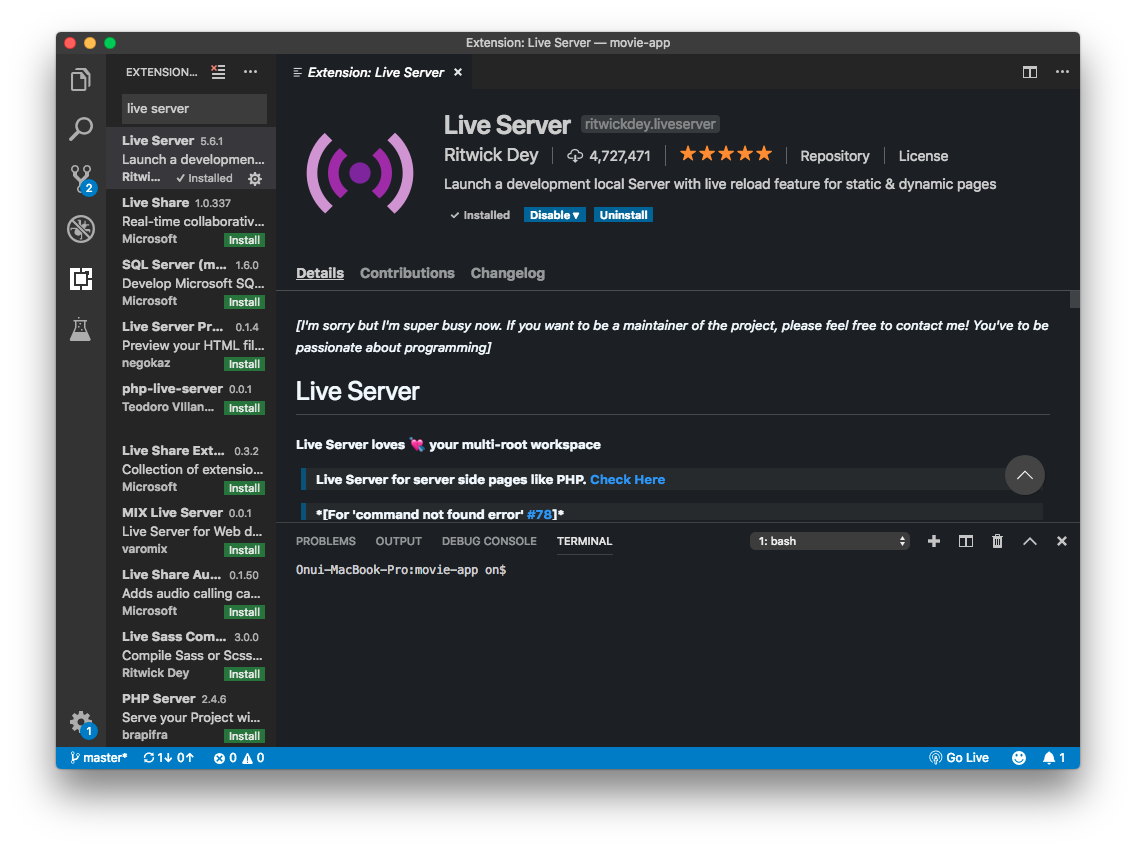1136x849 pixels.
Task: Open the License link
Action: click(x=923, y=156)
